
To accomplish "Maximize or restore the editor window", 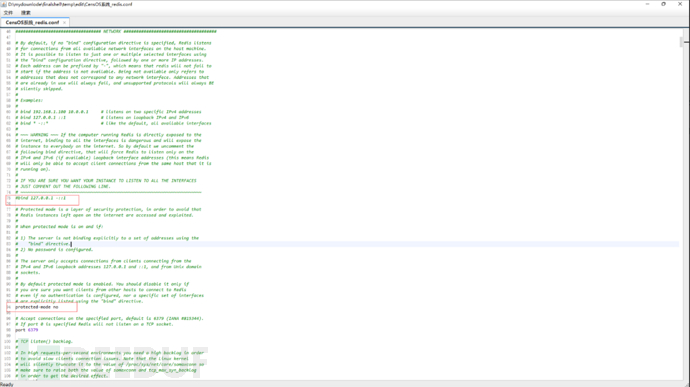I will click(x=664, y=4).
